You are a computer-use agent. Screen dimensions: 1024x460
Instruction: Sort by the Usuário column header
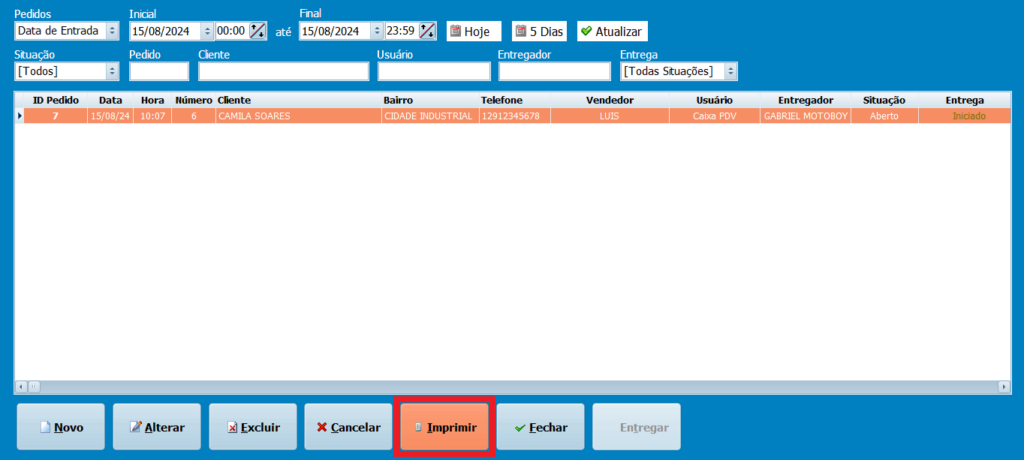[714, 100]
